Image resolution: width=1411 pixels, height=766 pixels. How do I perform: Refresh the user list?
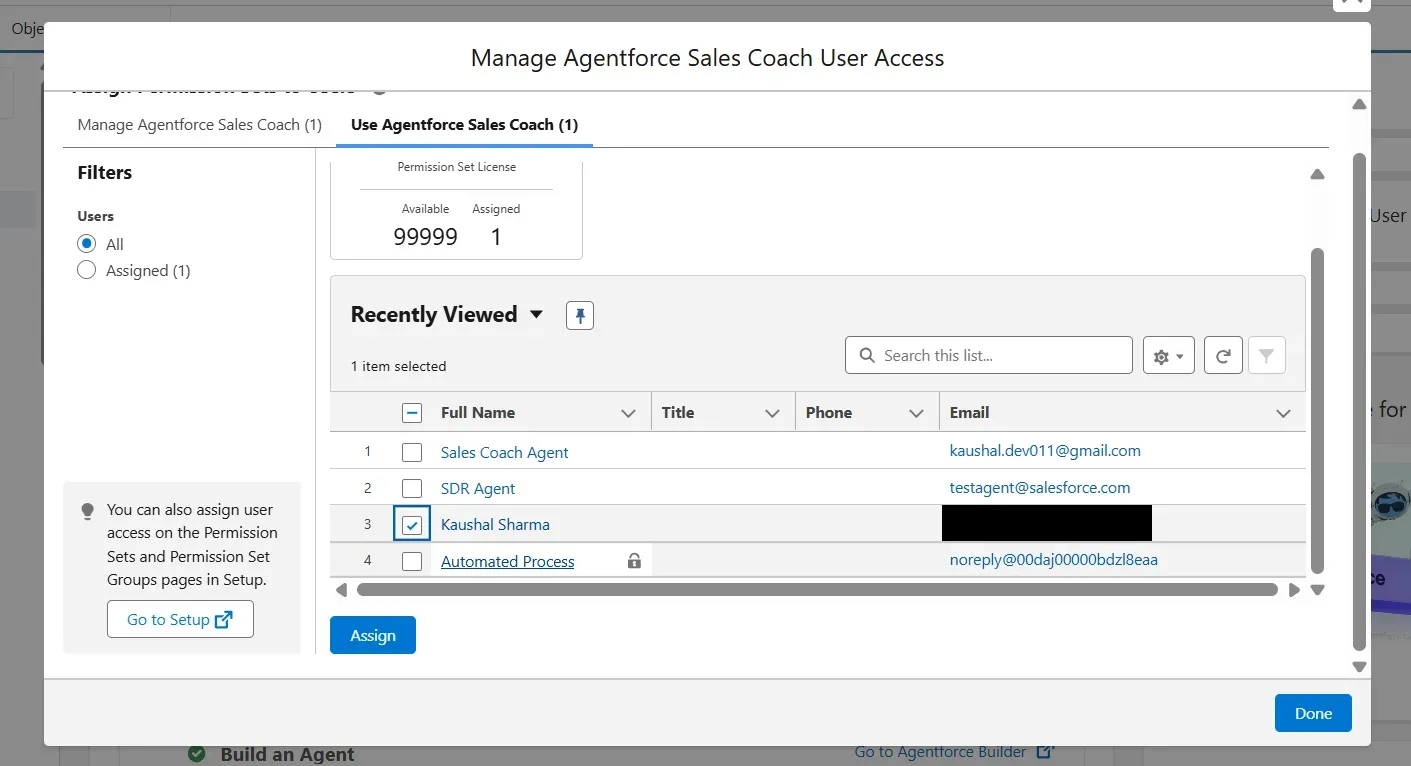coord(1223,356)
